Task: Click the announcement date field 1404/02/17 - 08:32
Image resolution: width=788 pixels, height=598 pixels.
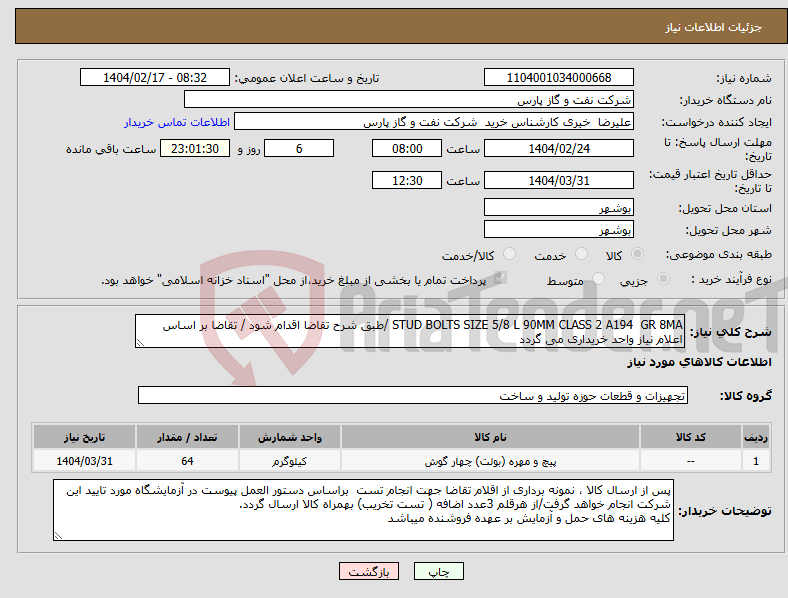Action: pos(155,77)
